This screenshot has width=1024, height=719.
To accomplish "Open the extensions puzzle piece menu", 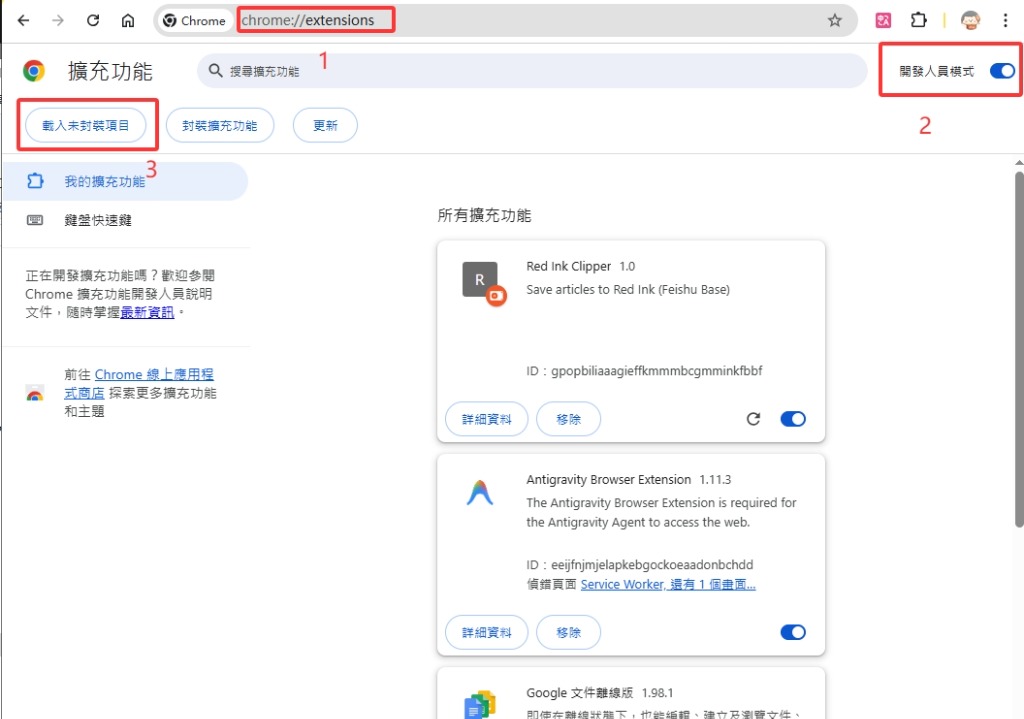I will click(918, 20).
